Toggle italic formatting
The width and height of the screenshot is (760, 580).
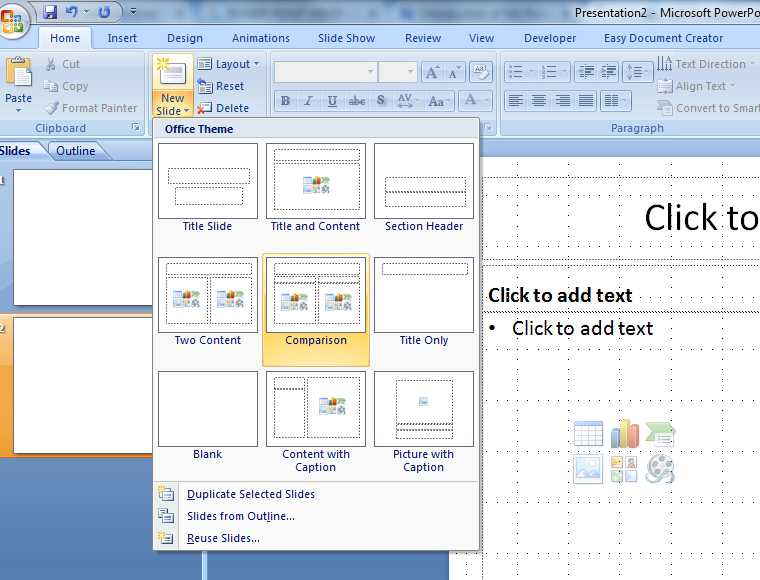[308, 101]
